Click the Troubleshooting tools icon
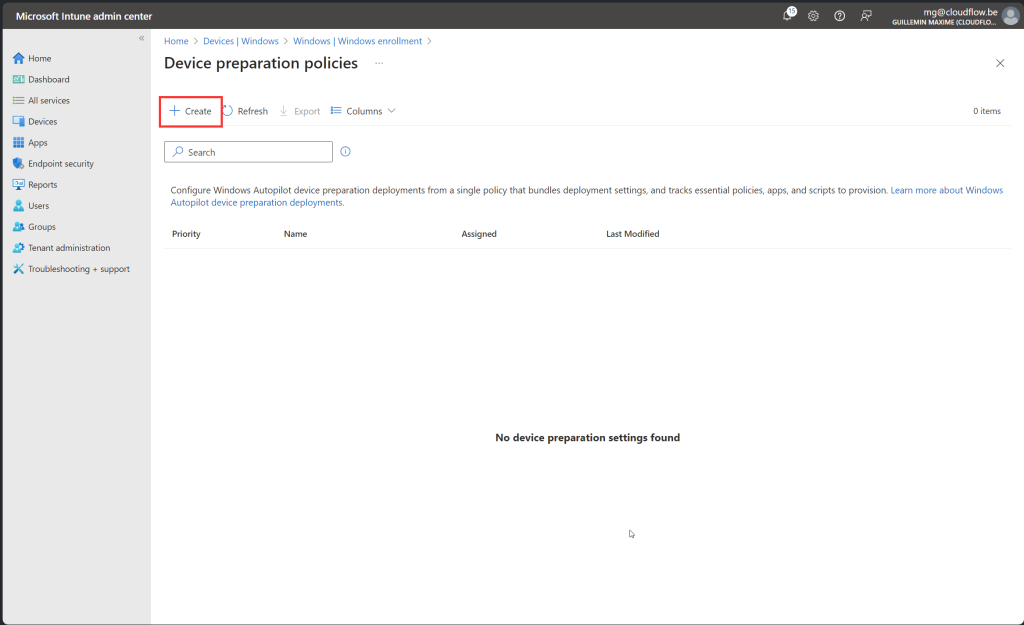The image size is (1024, 625). coord(18,268)
